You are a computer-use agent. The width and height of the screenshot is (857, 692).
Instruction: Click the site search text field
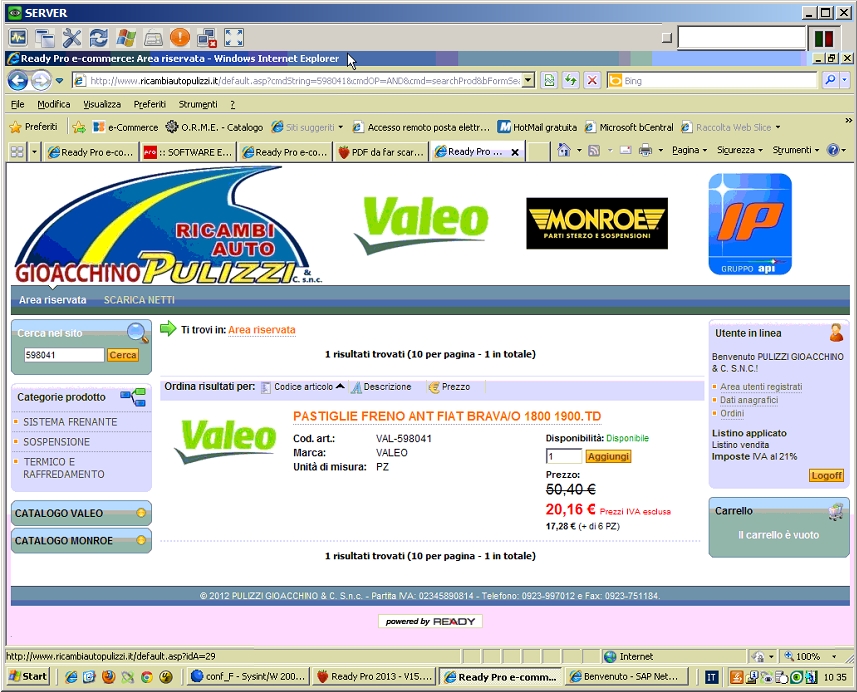[64, 355]
